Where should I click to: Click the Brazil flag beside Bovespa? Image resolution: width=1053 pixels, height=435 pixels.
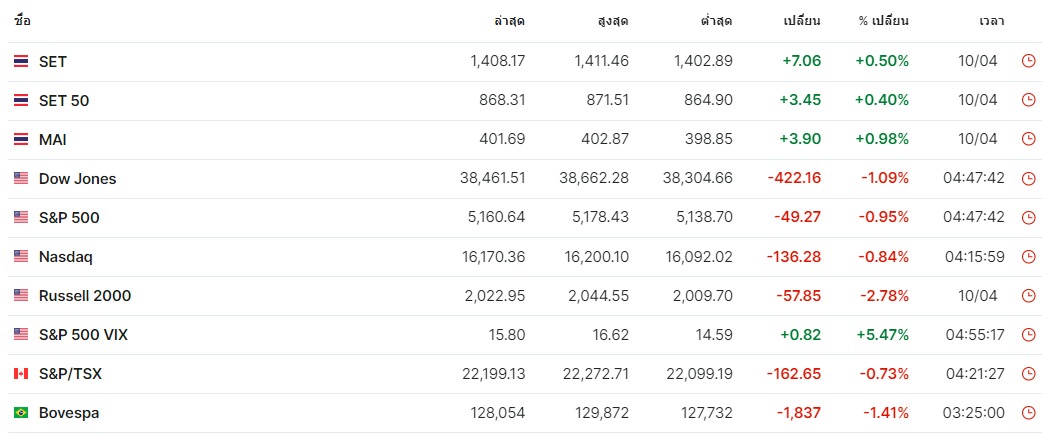coord(21,413)
